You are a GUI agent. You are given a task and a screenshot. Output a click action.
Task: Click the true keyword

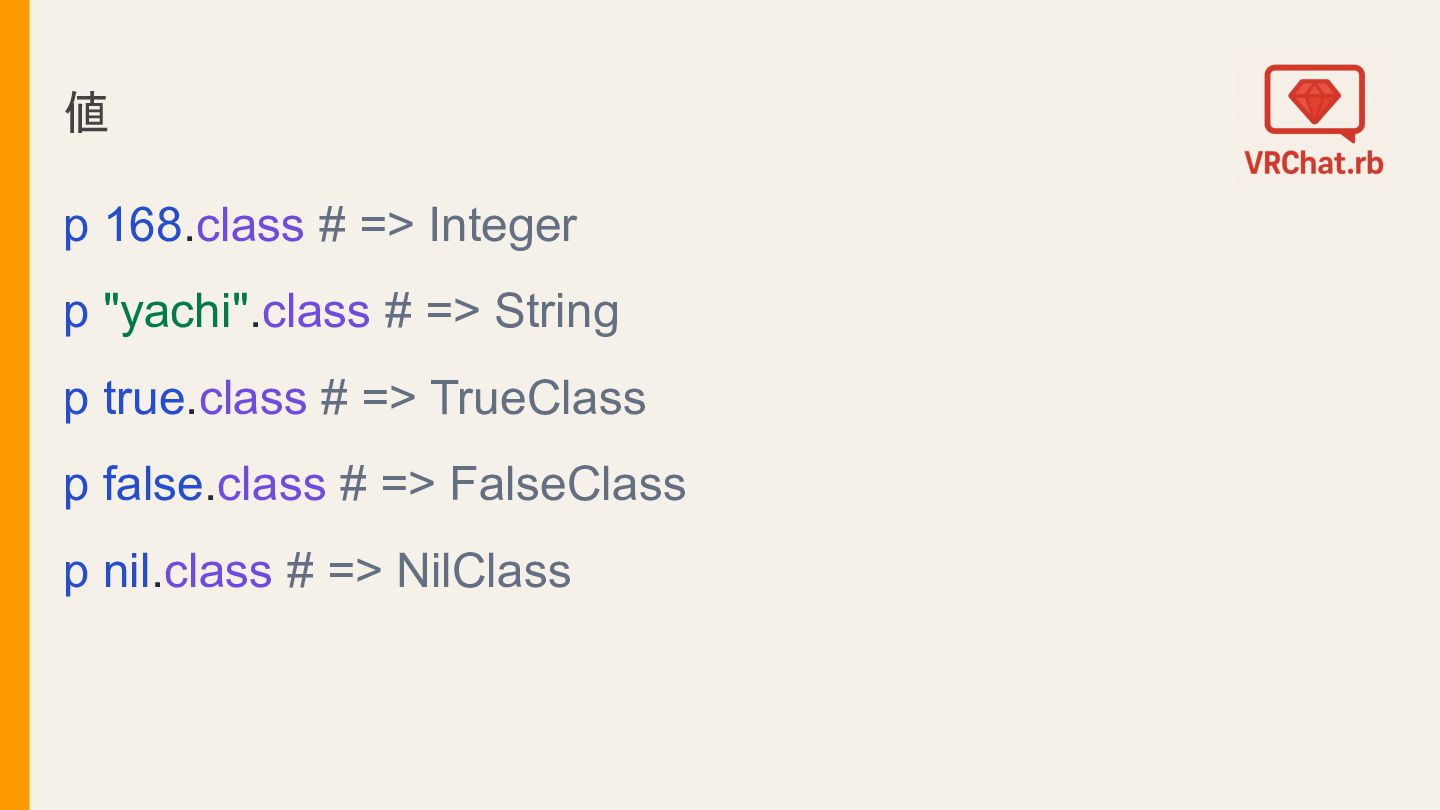144,398
